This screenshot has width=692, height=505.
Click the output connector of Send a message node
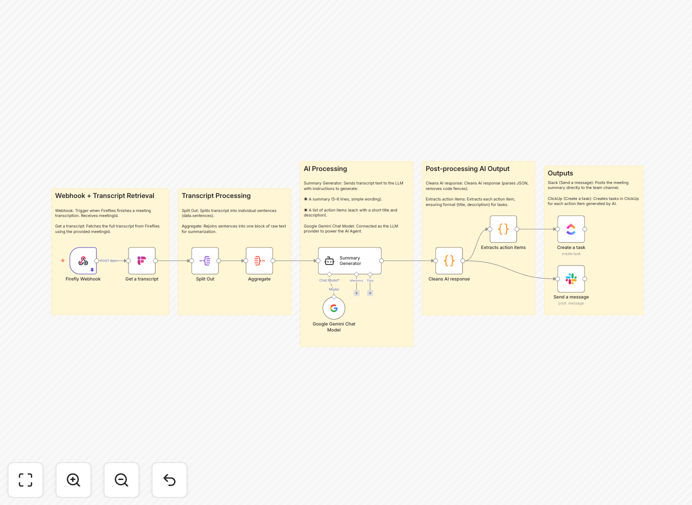[585, 279]
